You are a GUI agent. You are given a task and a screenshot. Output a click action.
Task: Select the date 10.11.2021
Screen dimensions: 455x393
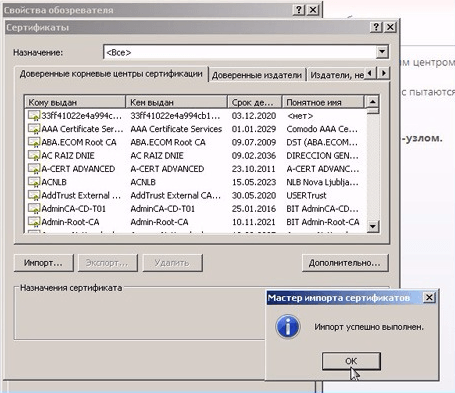click(254, 222)
